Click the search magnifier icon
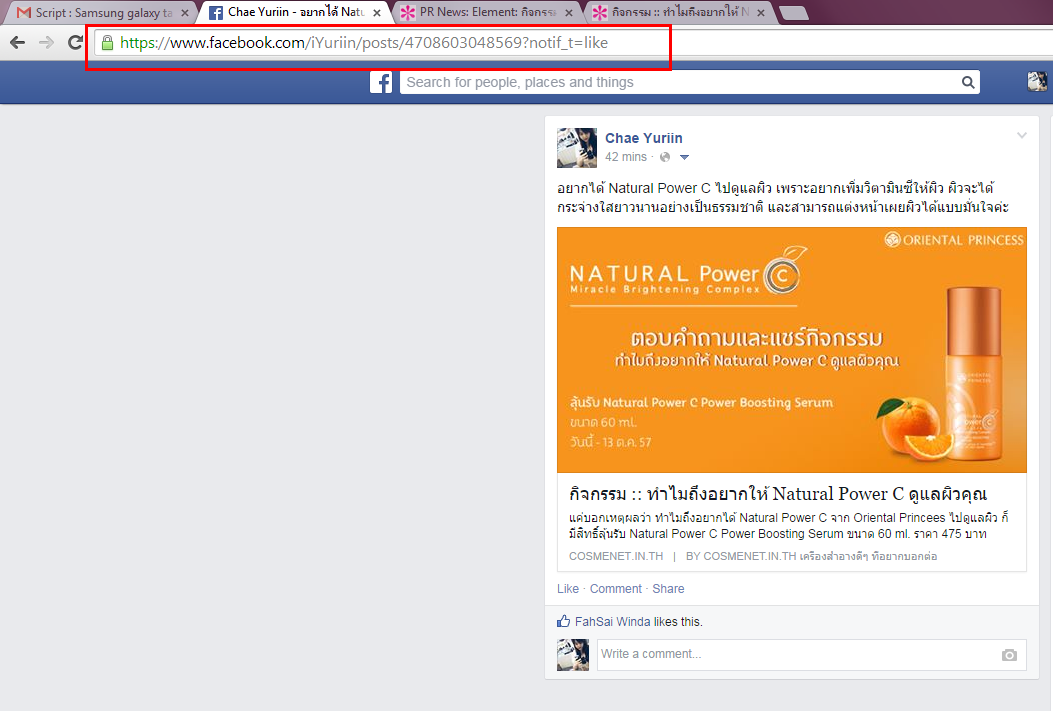The width and height of the screenshot is (1053, 711). (x=968, y=82)
